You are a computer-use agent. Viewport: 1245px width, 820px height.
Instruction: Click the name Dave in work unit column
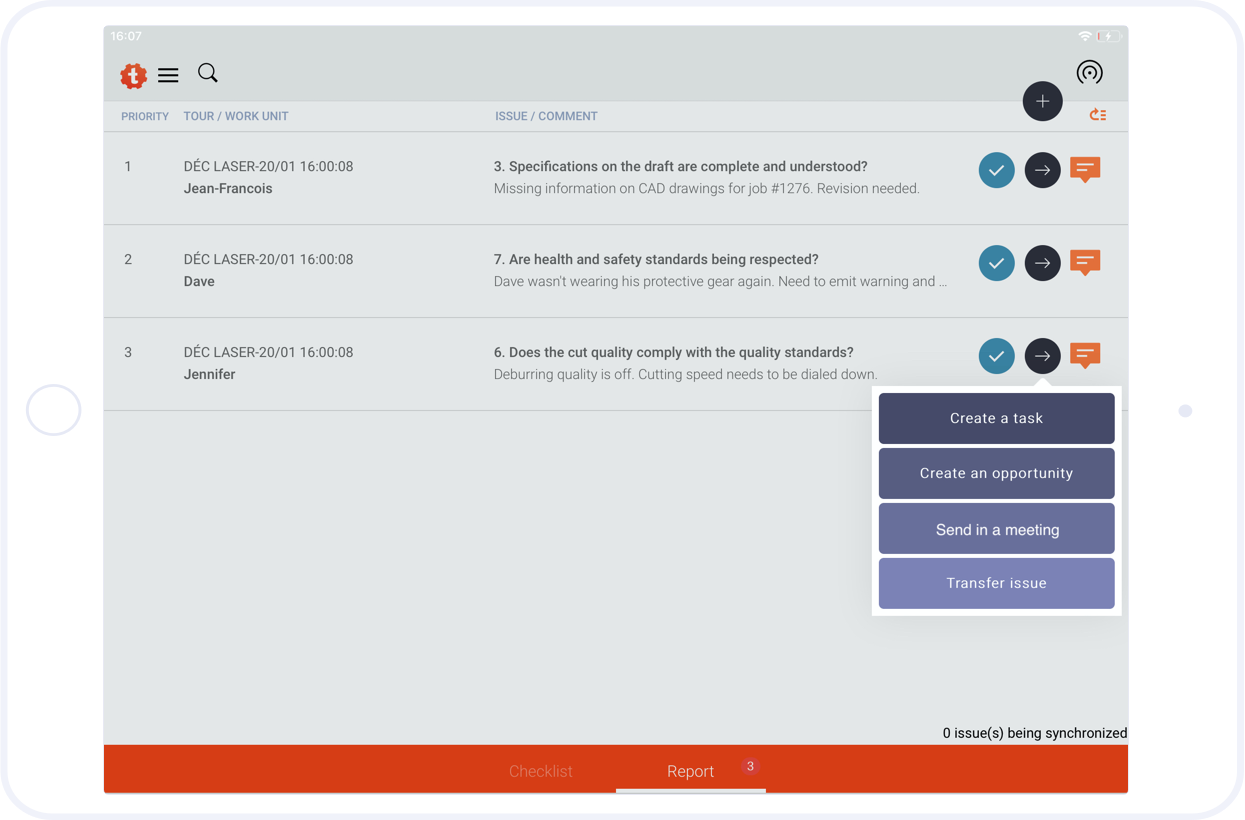(199, 281)
